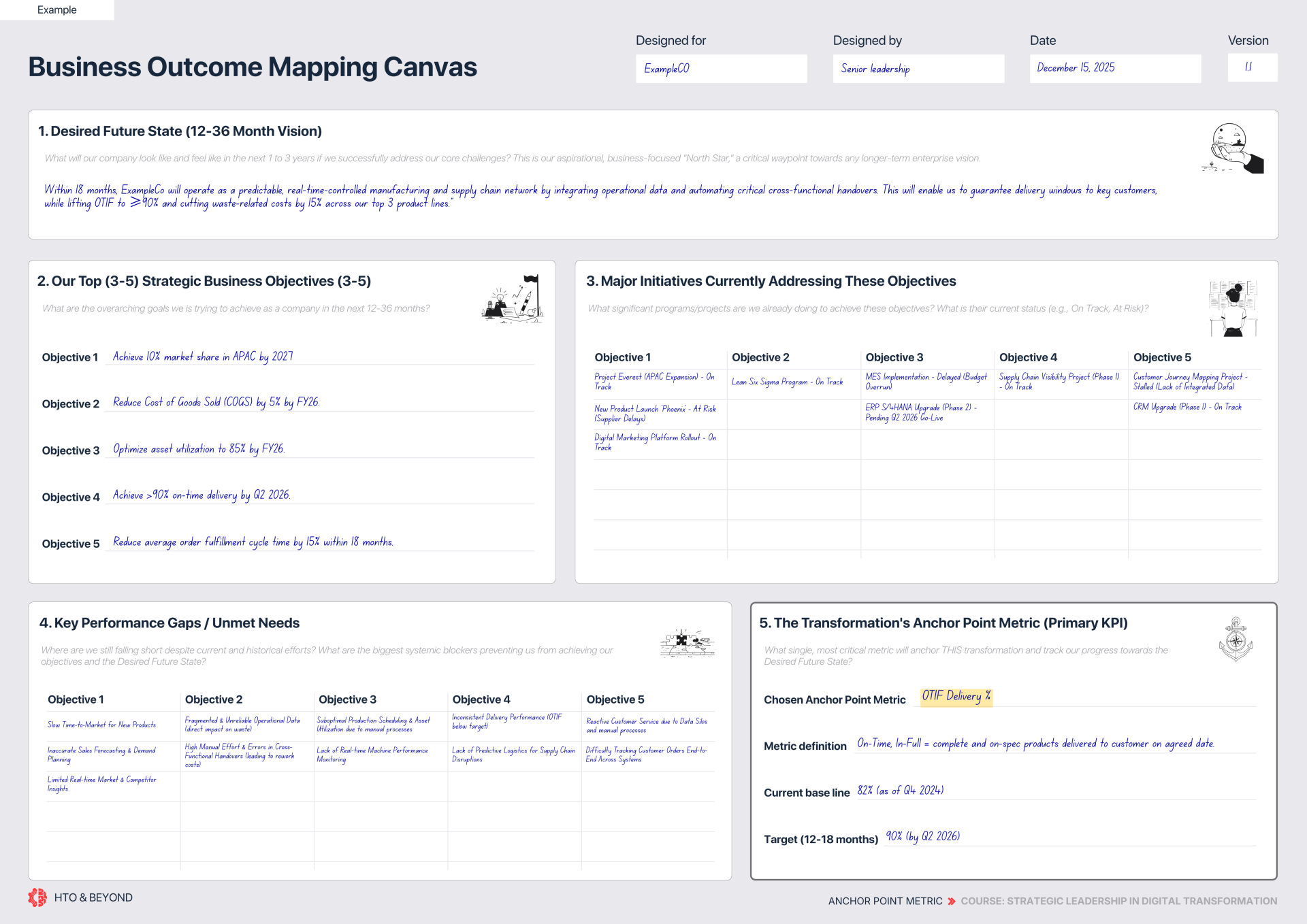Click MES Implementation Delayed cell

[x=925, y=381]
